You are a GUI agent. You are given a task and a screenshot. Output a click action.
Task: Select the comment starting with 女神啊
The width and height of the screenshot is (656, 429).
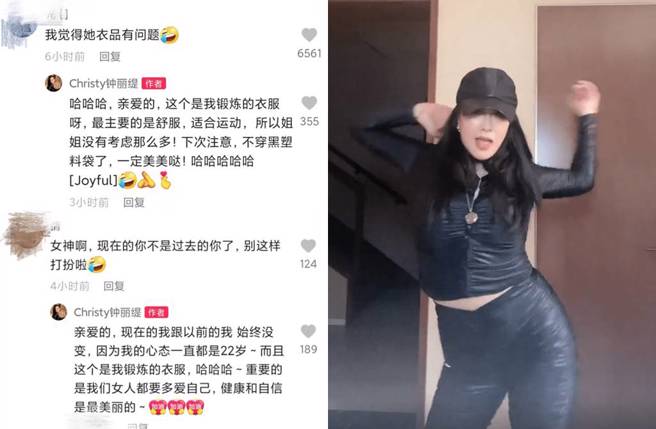coord(165,255)
